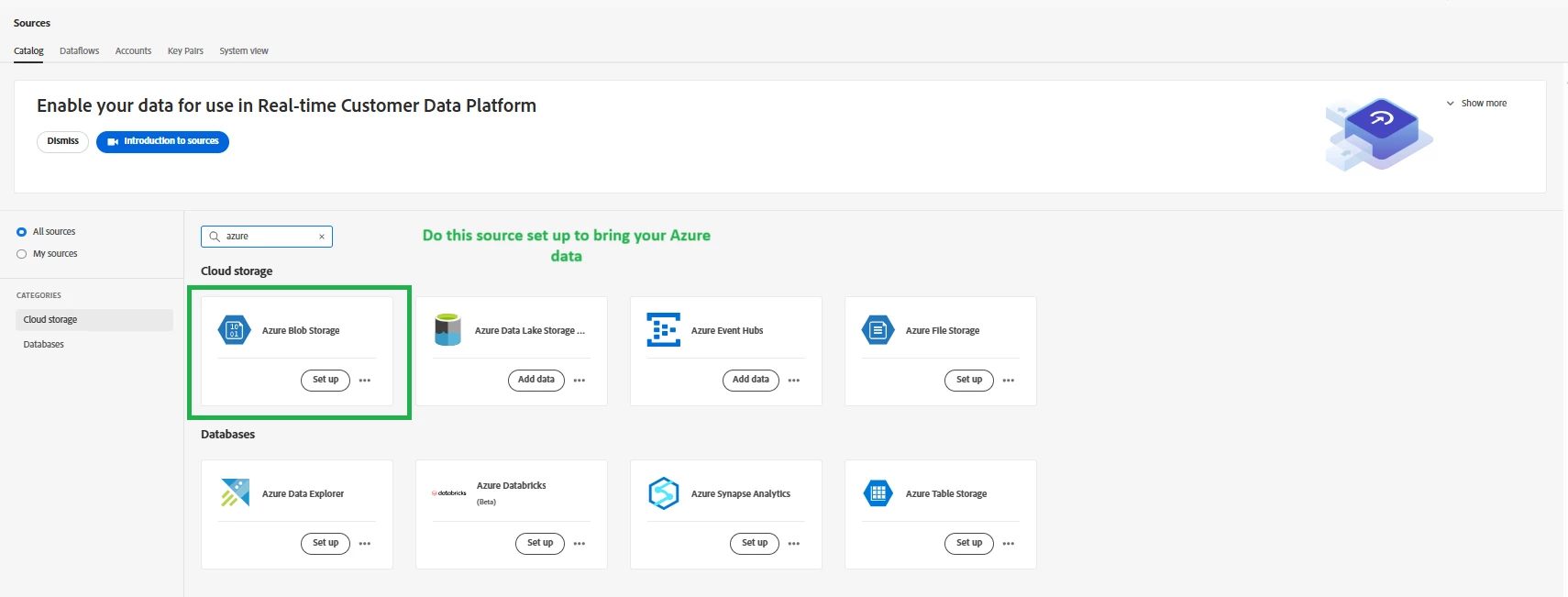
Task: Open more options for Azure File Storage
Action: pos(1009,381)
